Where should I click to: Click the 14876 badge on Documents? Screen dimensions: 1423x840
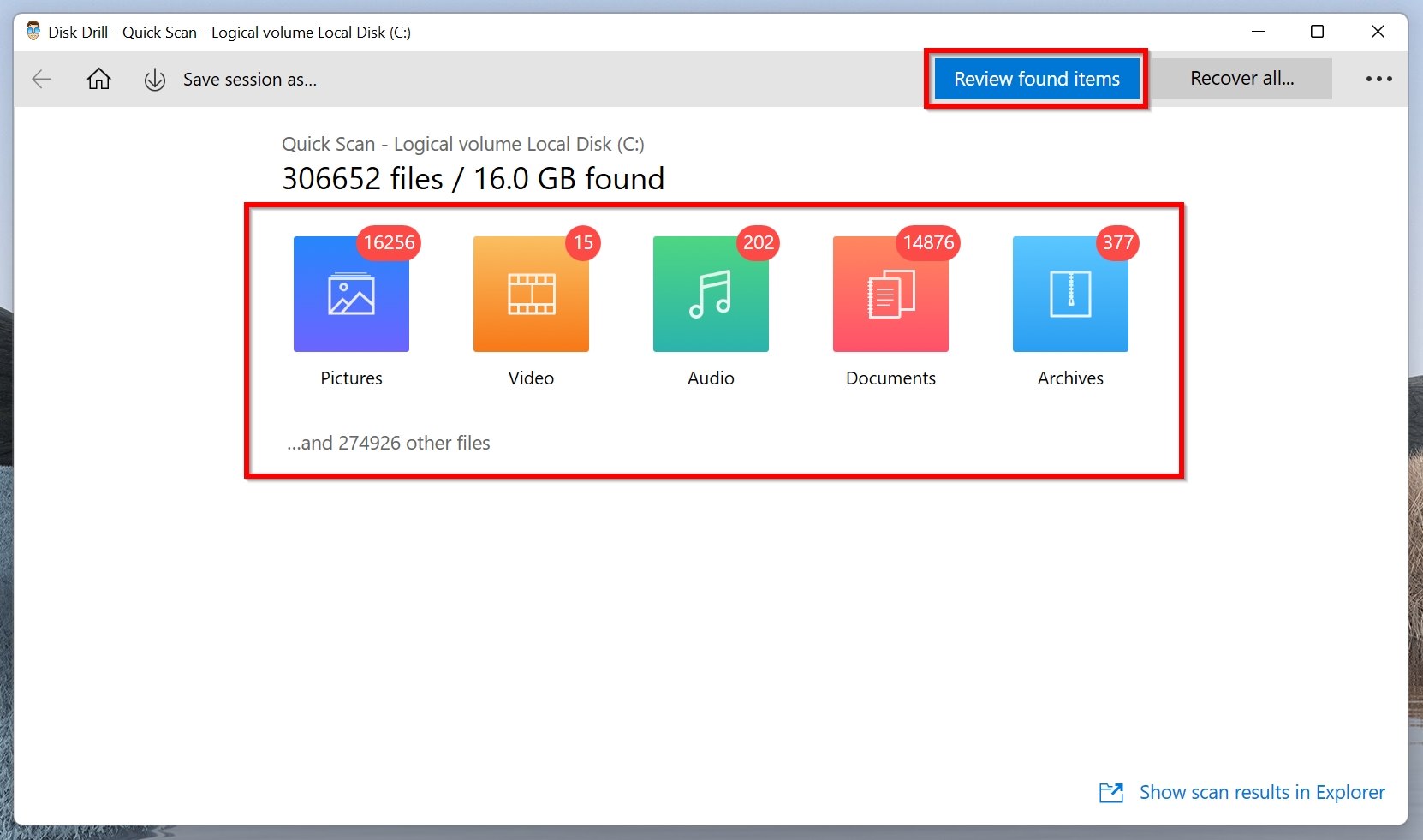pos(928,243)
